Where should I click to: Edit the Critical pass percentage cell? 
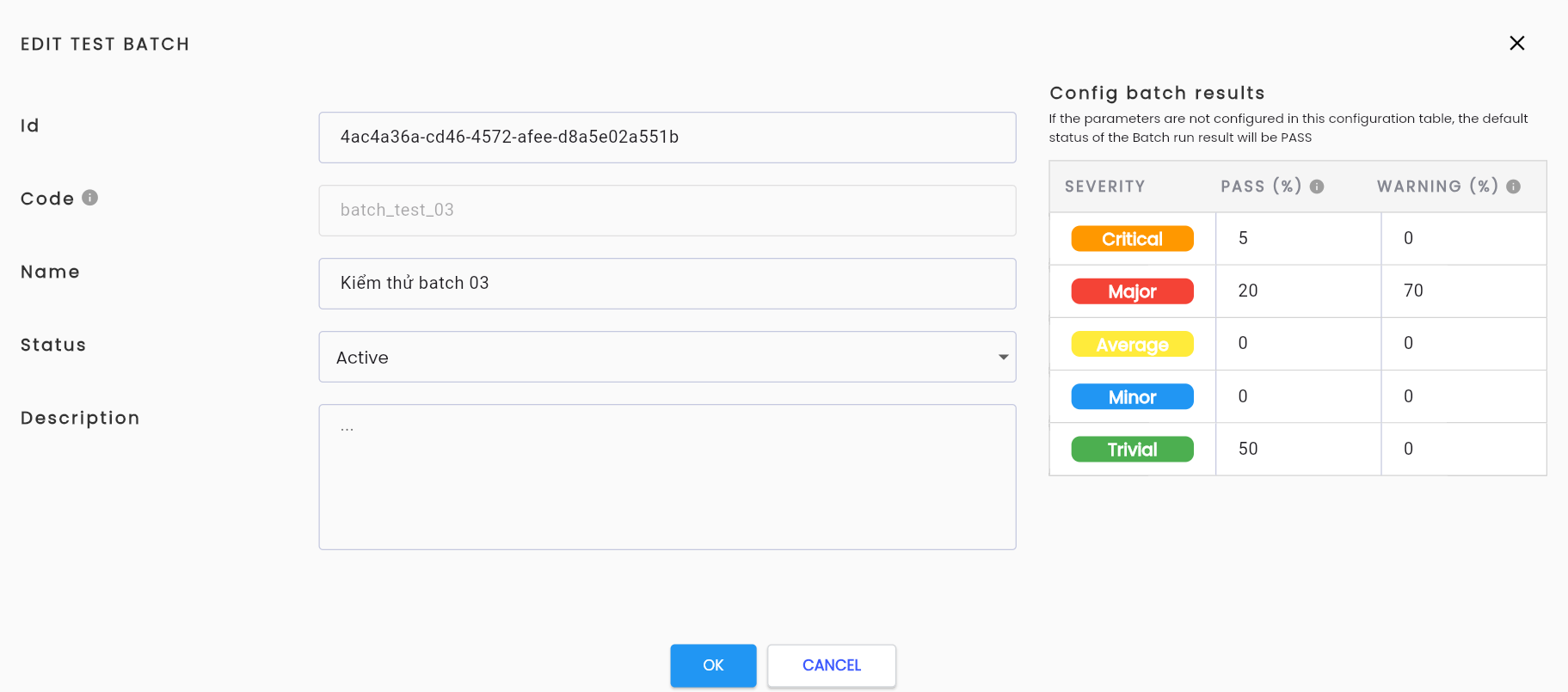tap(1298, 238)
